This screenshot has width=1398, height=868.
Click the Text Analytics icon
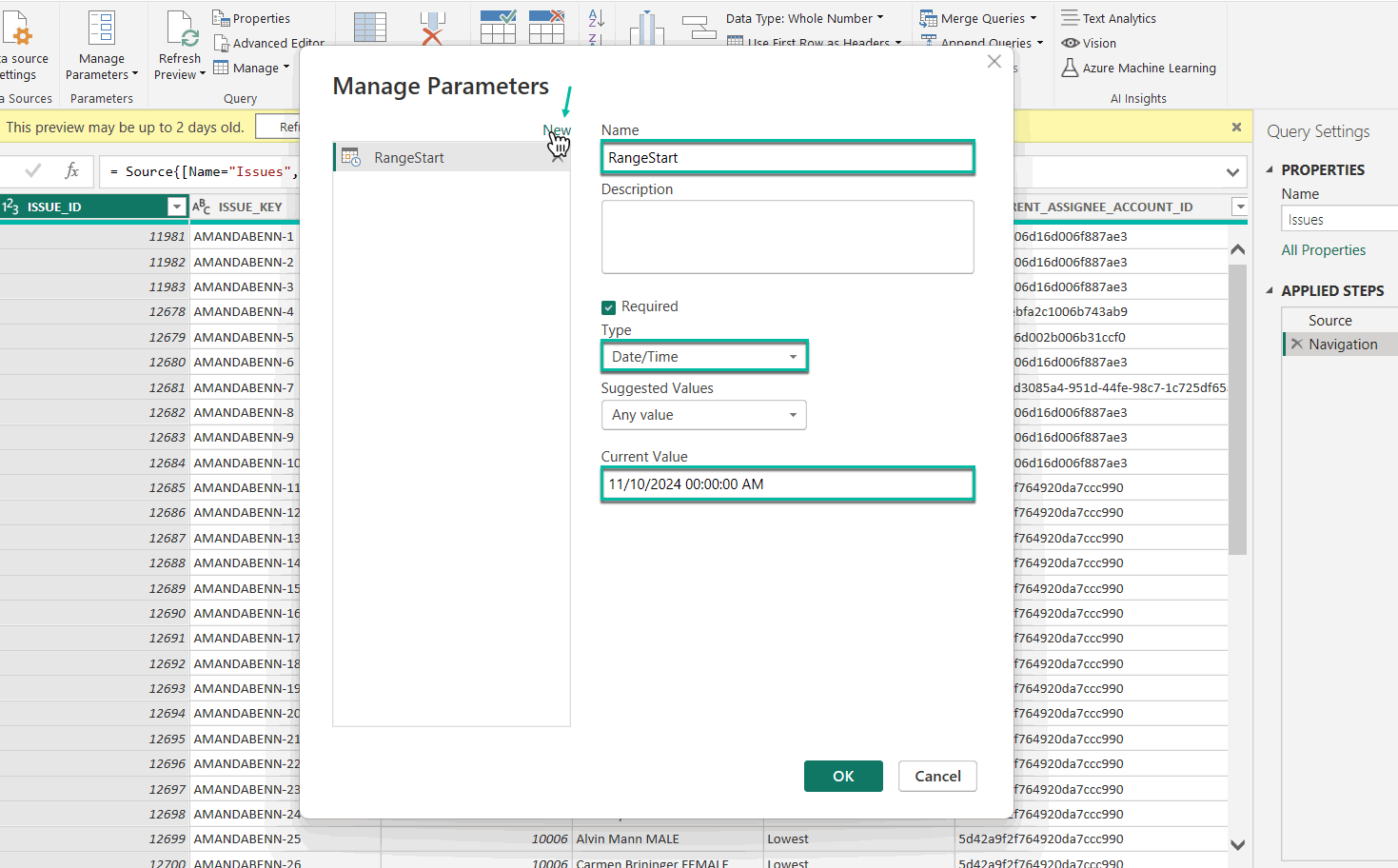tap(1070, 18)
